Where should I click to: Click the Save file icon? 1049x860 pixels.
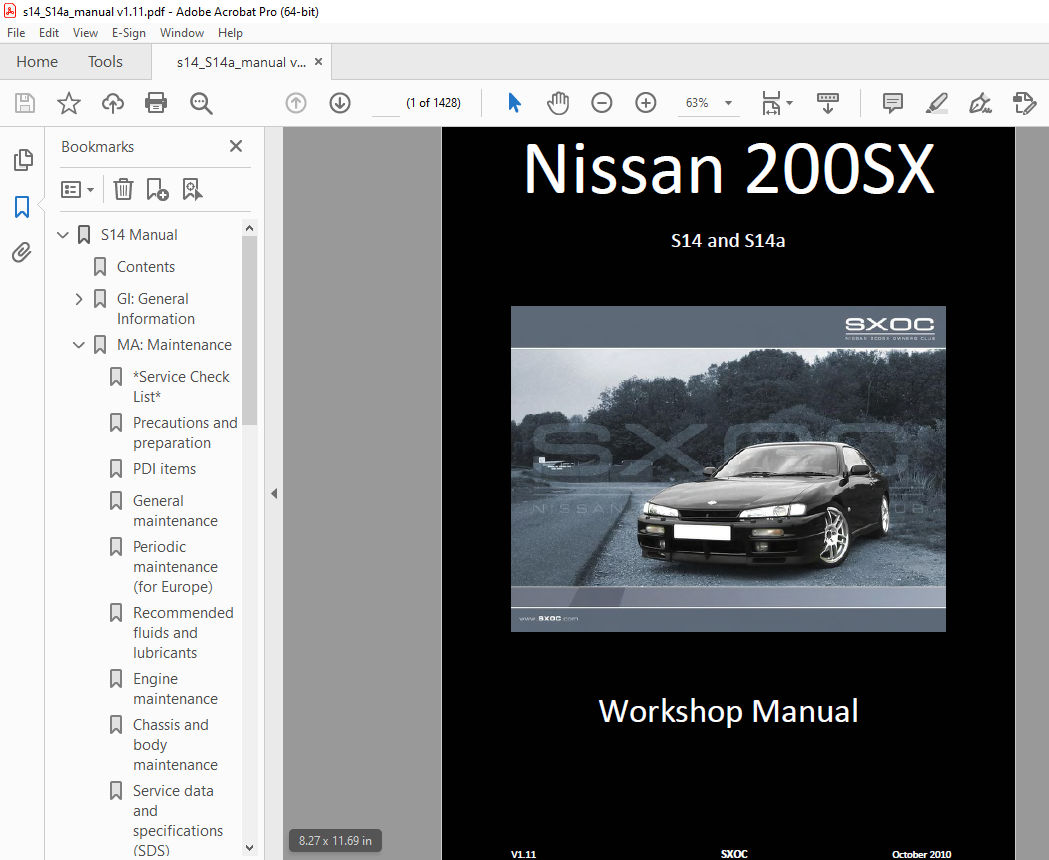(x=25, y=103)
